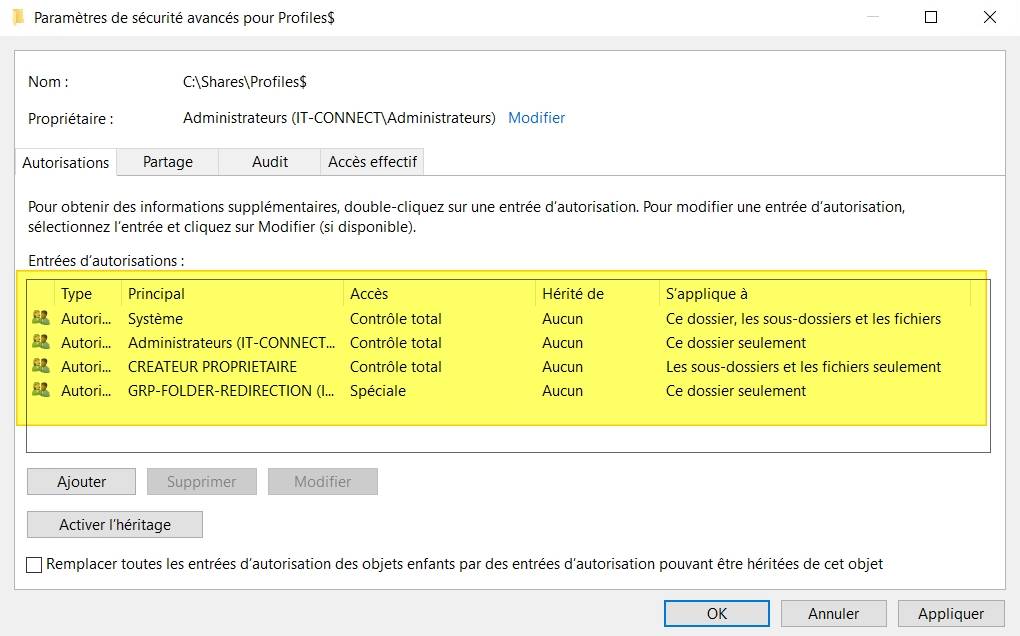Click the Modifier link next to owner

[536, 118]
